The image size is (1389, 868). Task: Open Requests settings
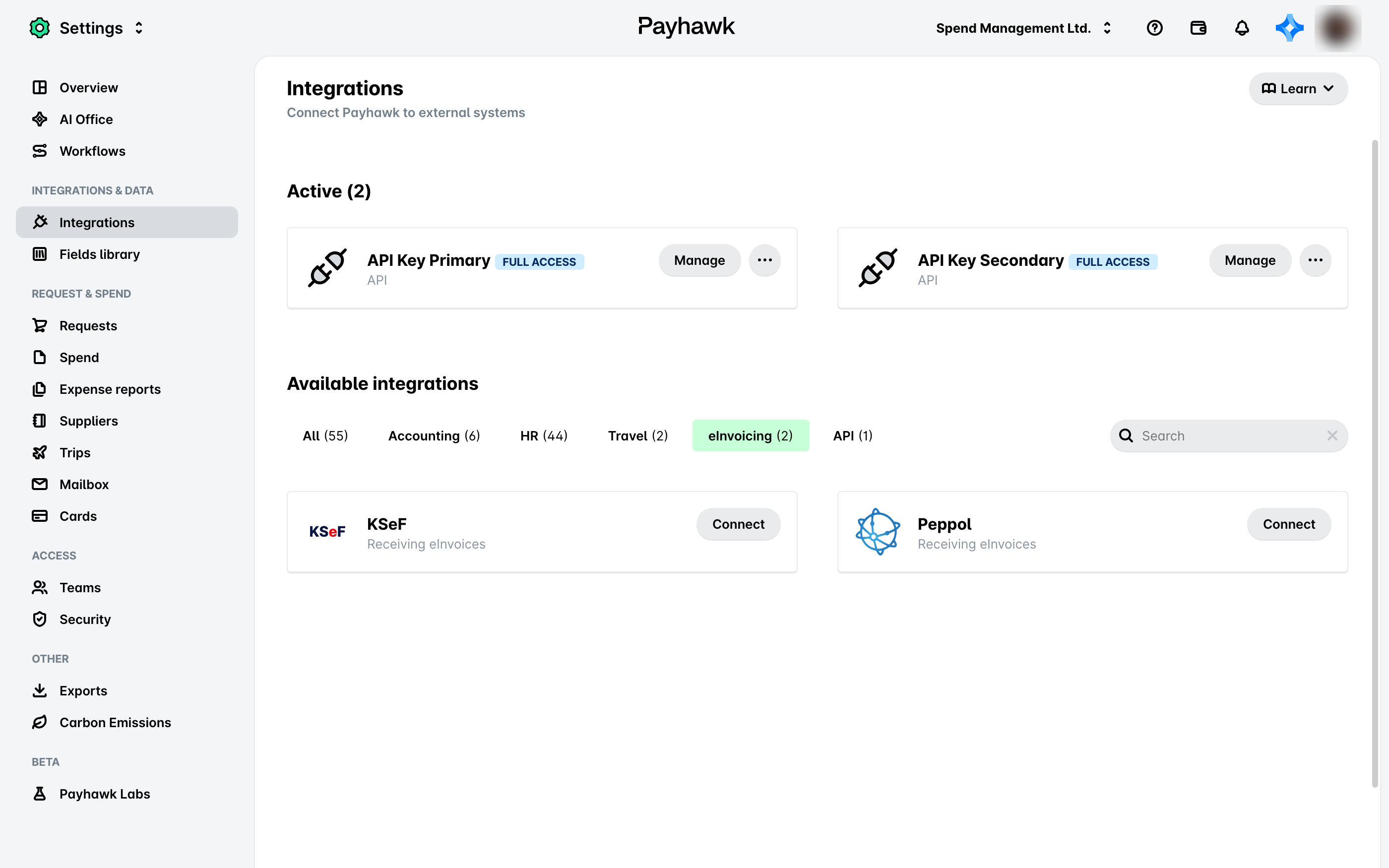[127, 325]
